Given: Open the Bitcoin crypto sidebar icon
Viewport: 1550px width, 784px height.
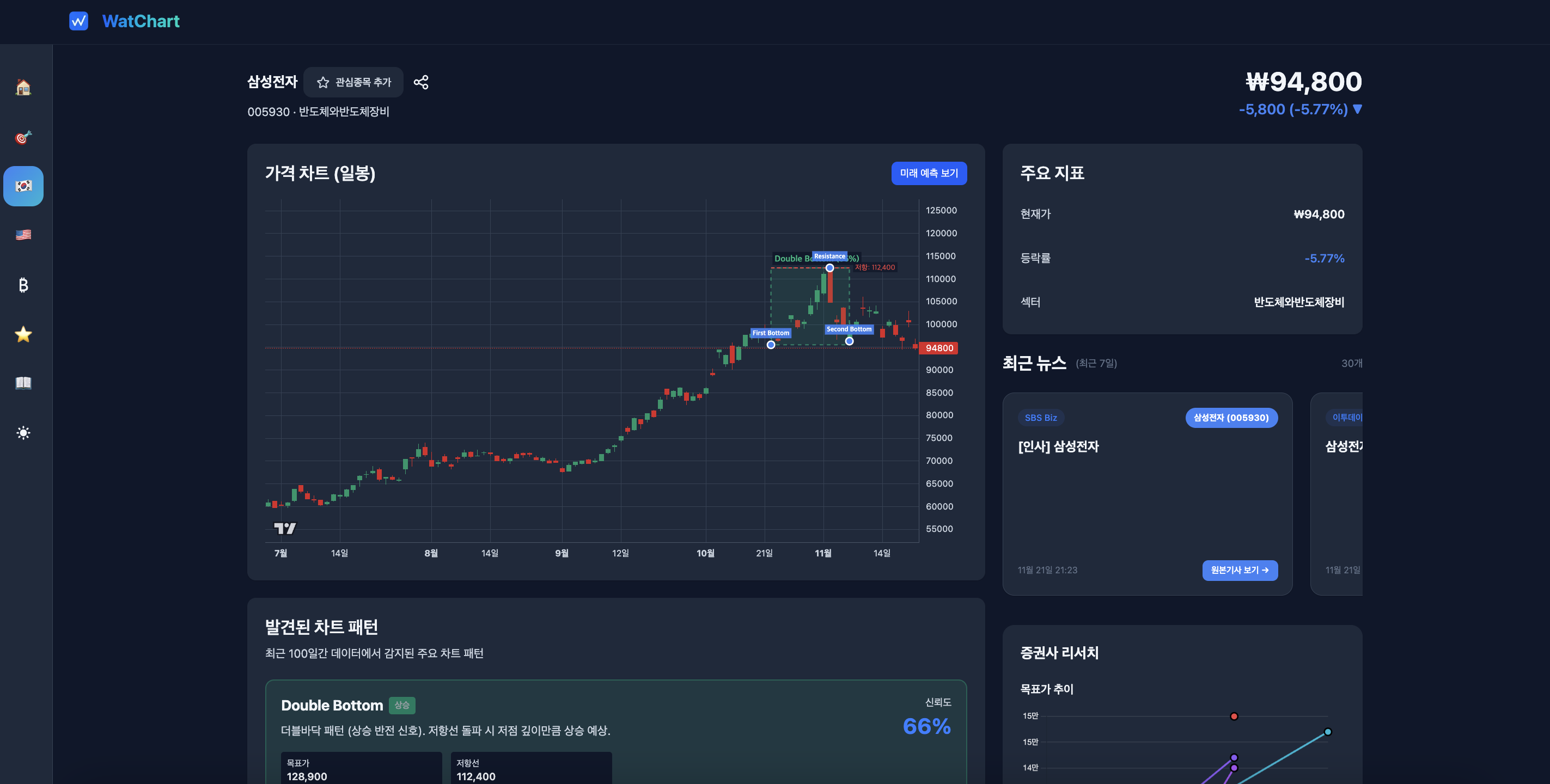Looking at the screenshot, I should click(23, 285).
